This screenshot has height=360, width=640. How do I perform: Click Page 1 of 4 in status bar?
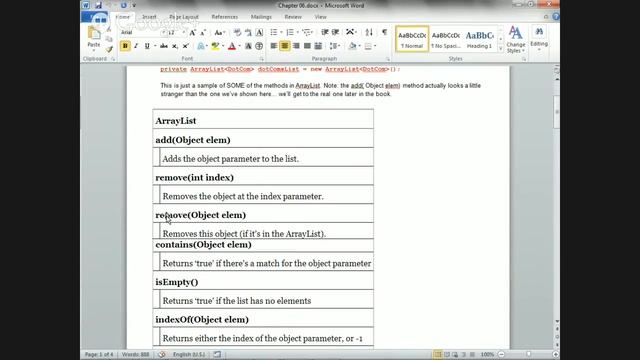coord(99,354)
